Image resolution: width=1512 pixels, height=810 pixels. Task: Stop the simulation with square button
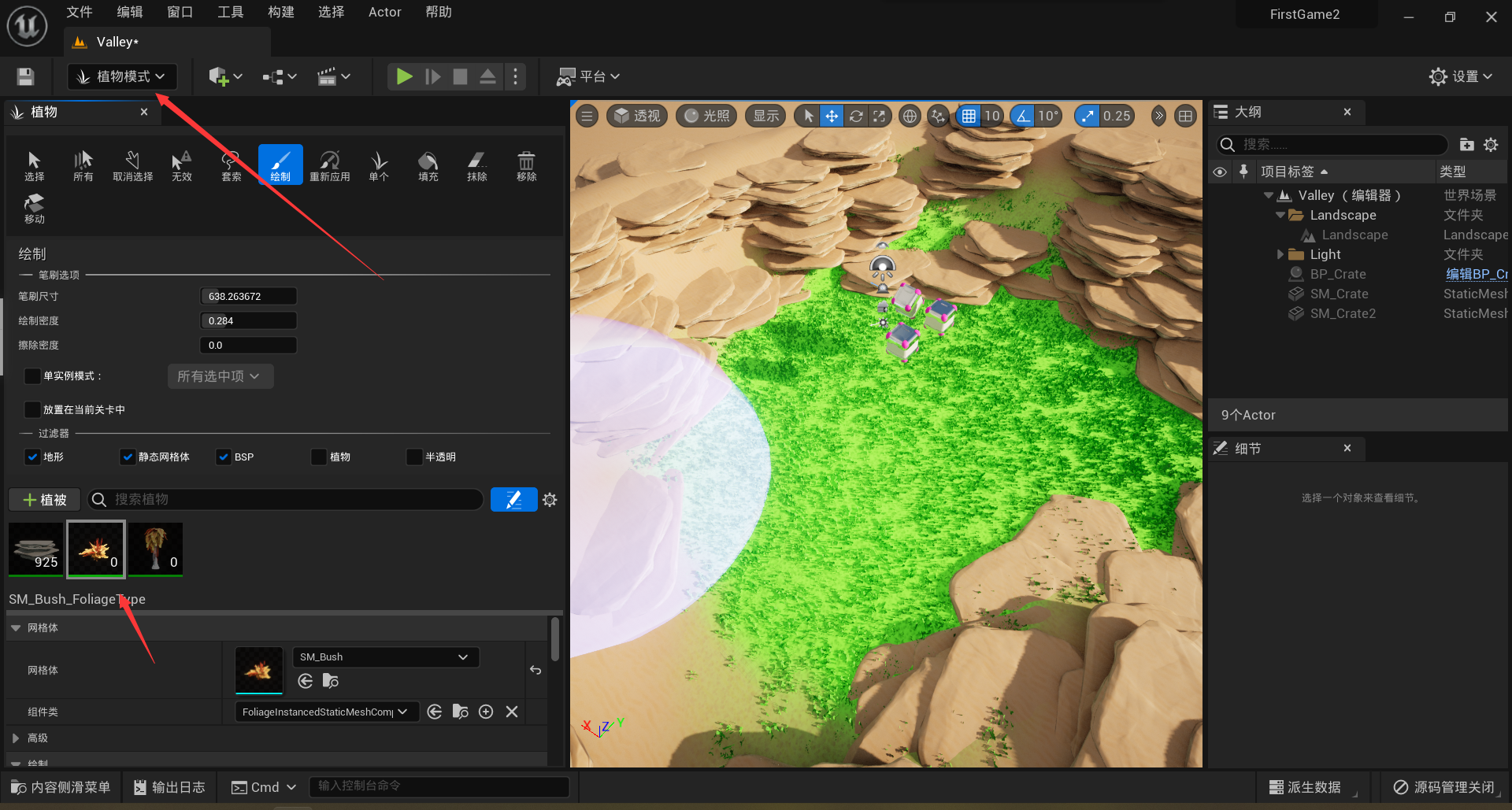point(460,76)
